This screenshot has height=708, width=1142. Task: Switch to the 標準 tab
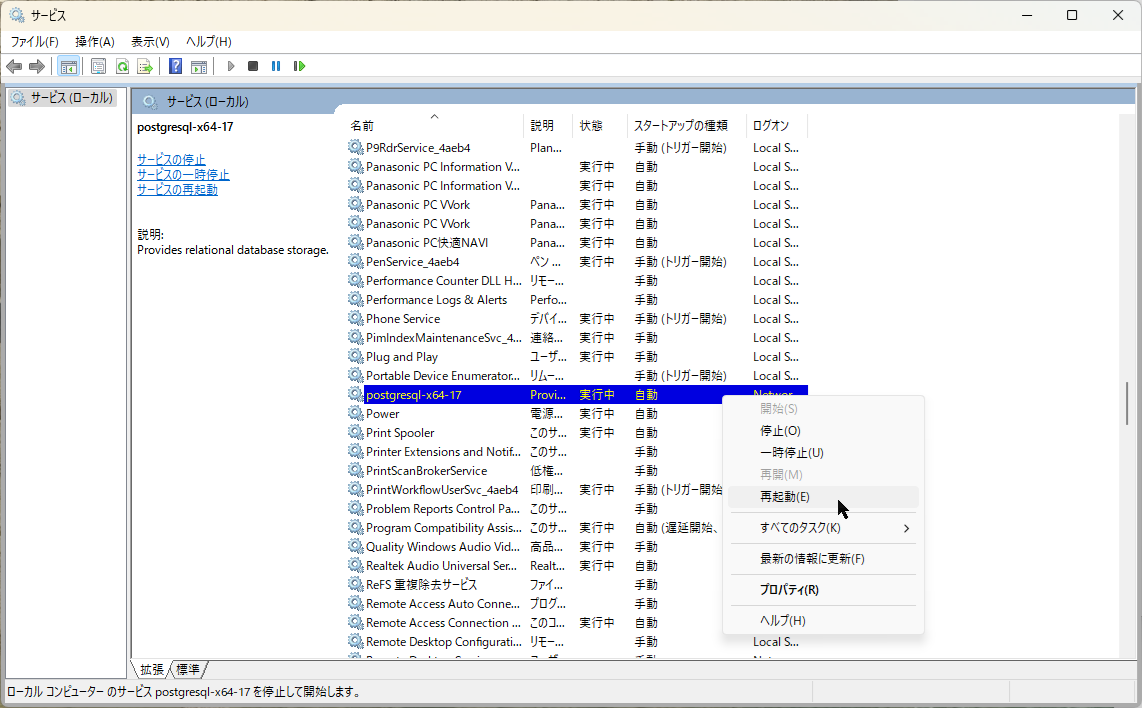pos(188,669)
